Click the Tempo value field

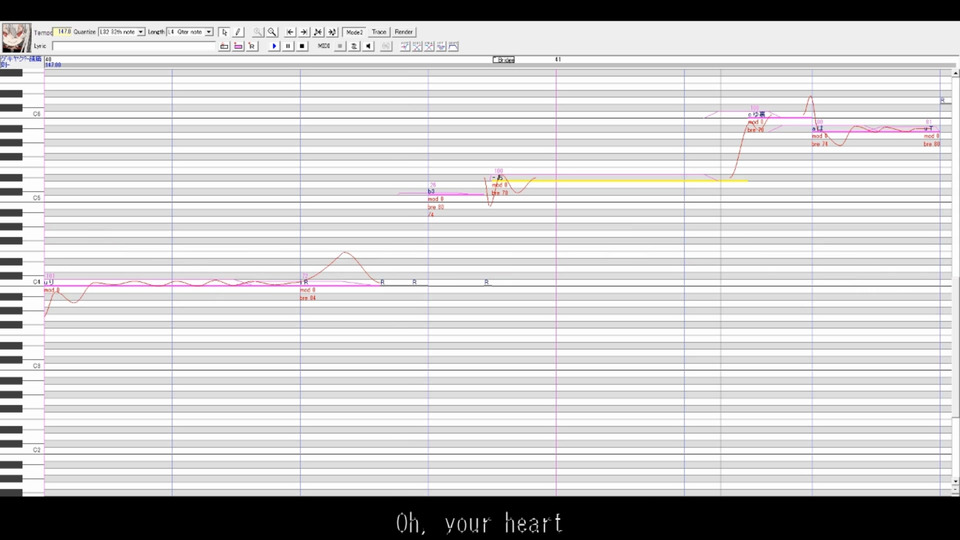pos(62,32)
